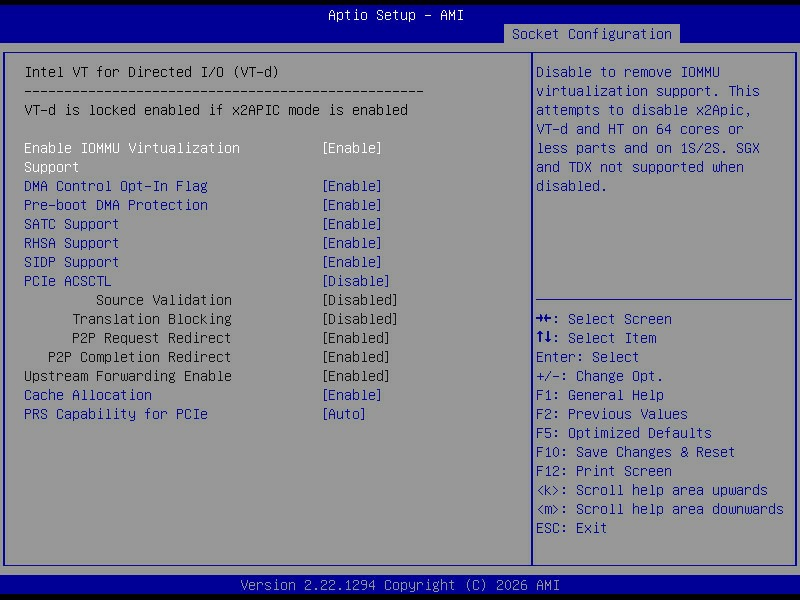Click the F12: Print Screen hint
Viewport: 800px width, 600px height.
point(604,471)
